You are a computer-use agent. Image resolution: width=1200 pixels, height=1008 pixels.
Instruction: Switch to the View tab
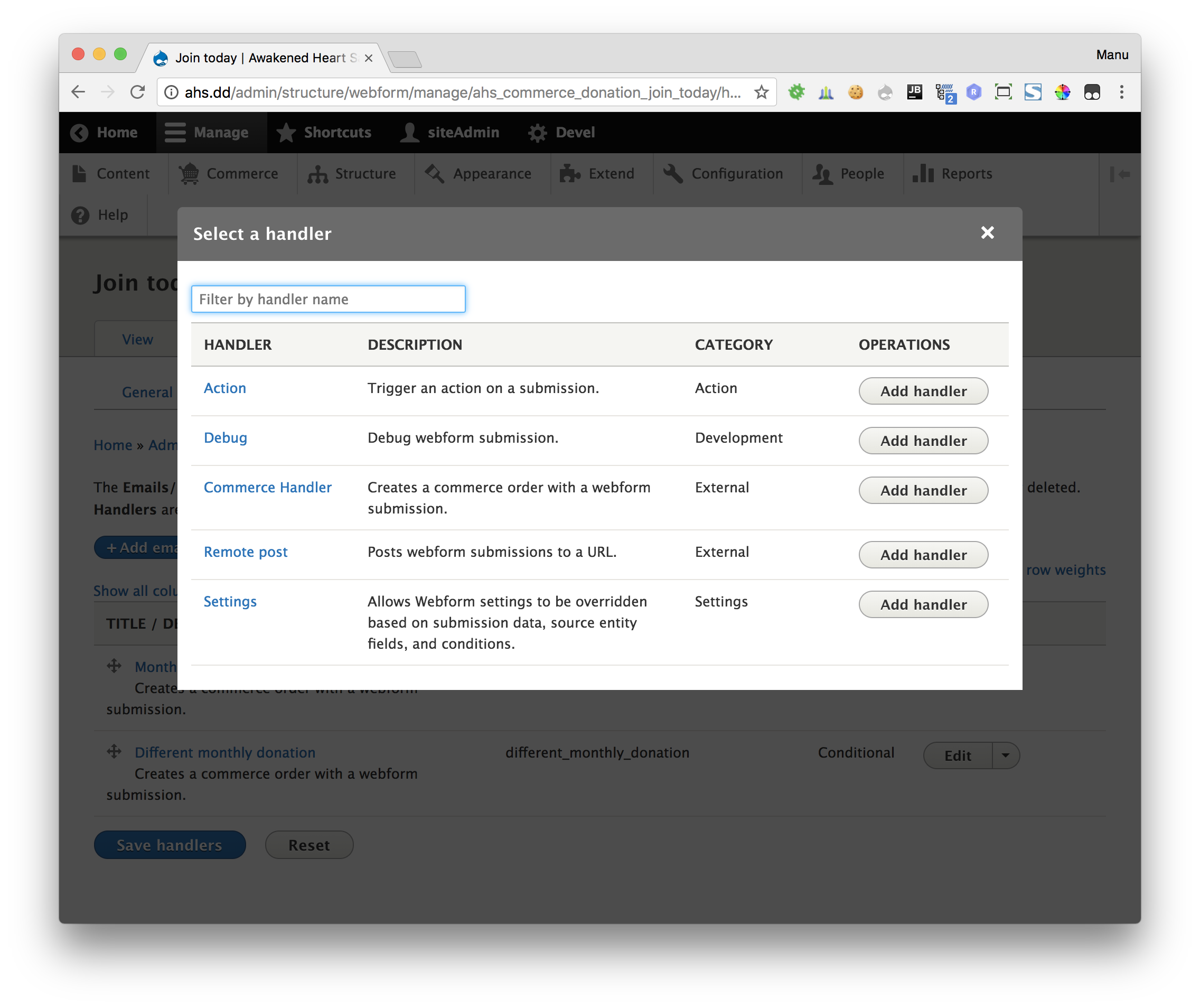click(x=137, y=339)
